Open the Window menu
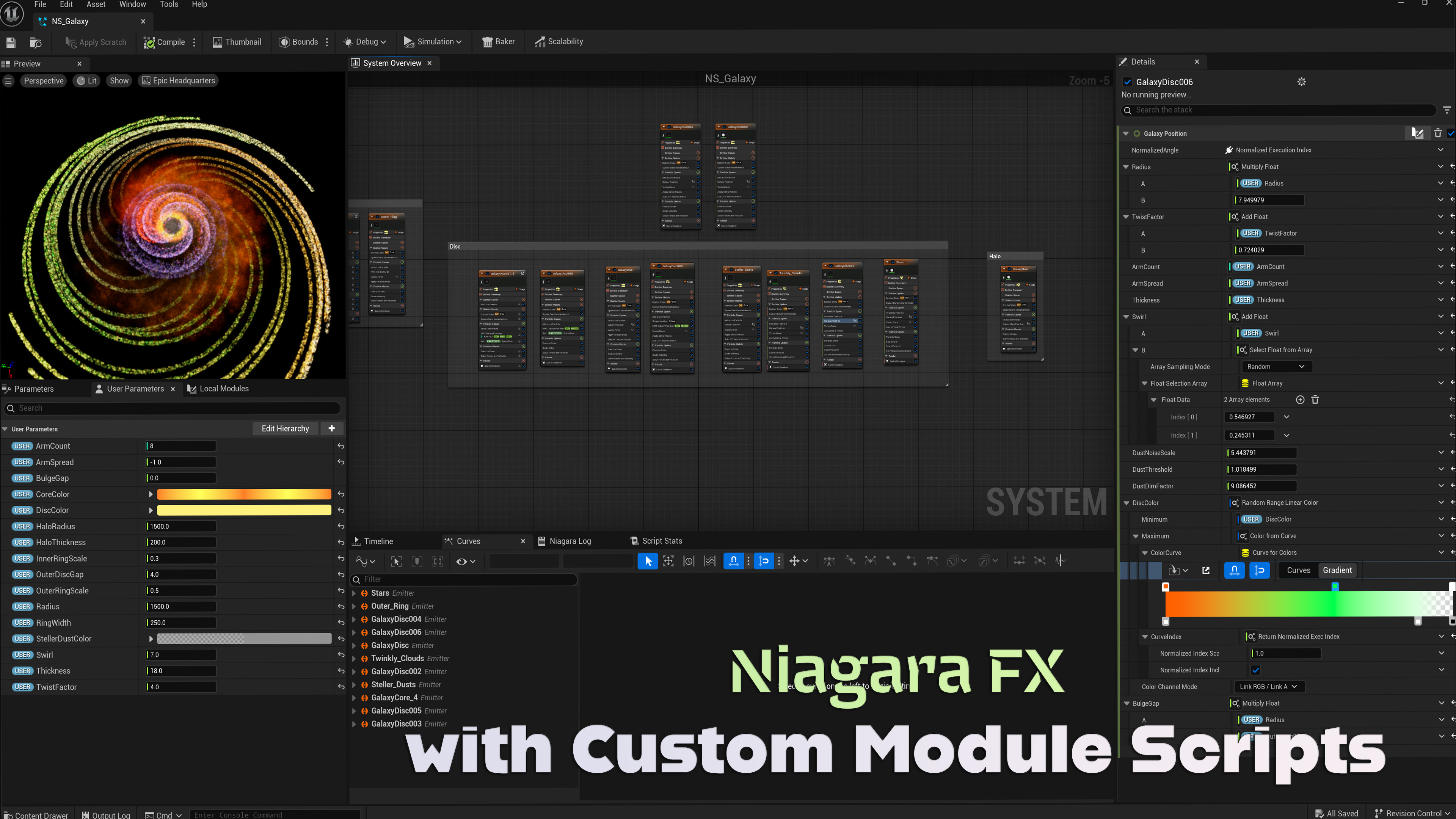1456x819 pixels. tap(132, 5)
